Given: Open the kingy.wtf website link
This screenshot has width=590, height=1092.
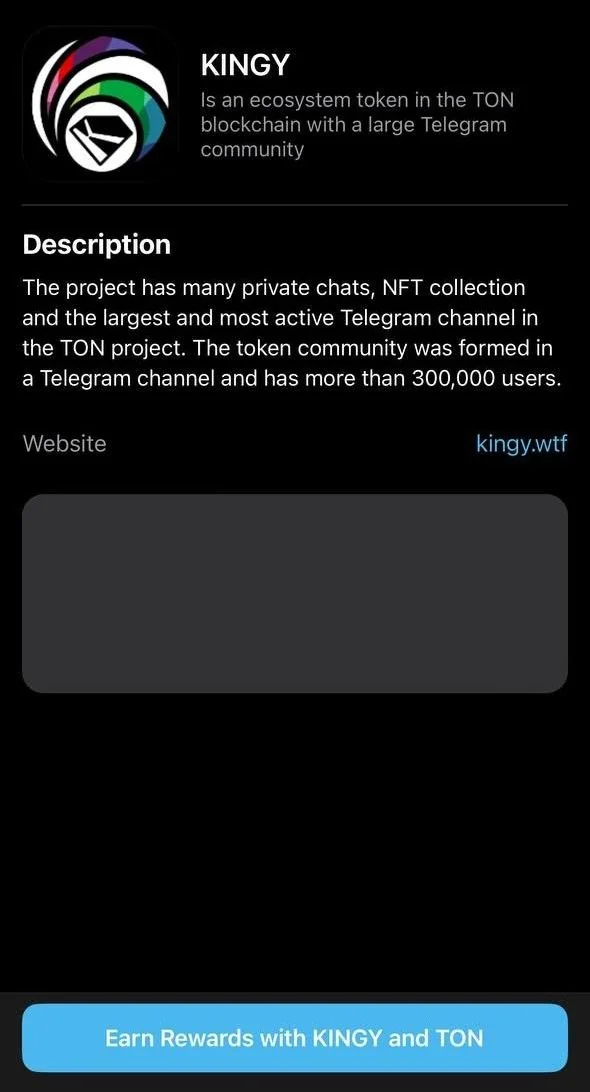Looking at the screenshot, I should click(521, 444).
